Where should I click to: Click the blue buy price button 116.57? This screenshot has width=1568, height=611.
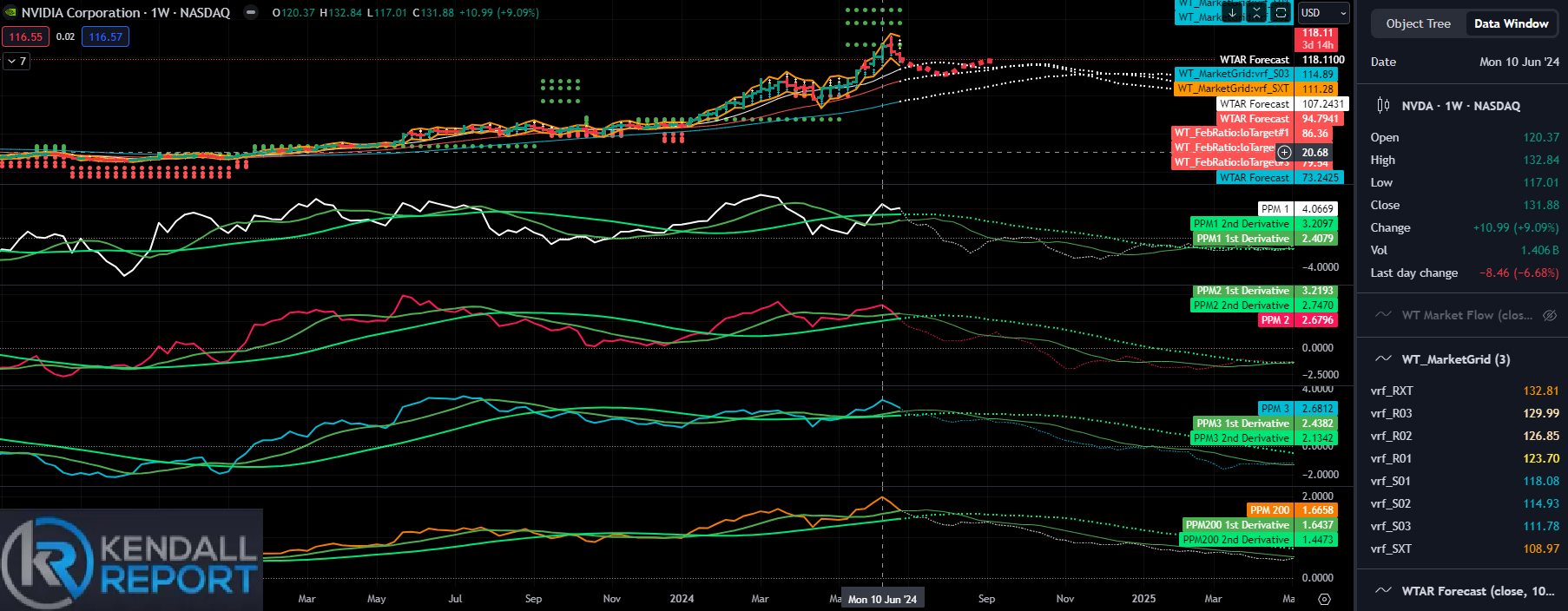[105, 36]
